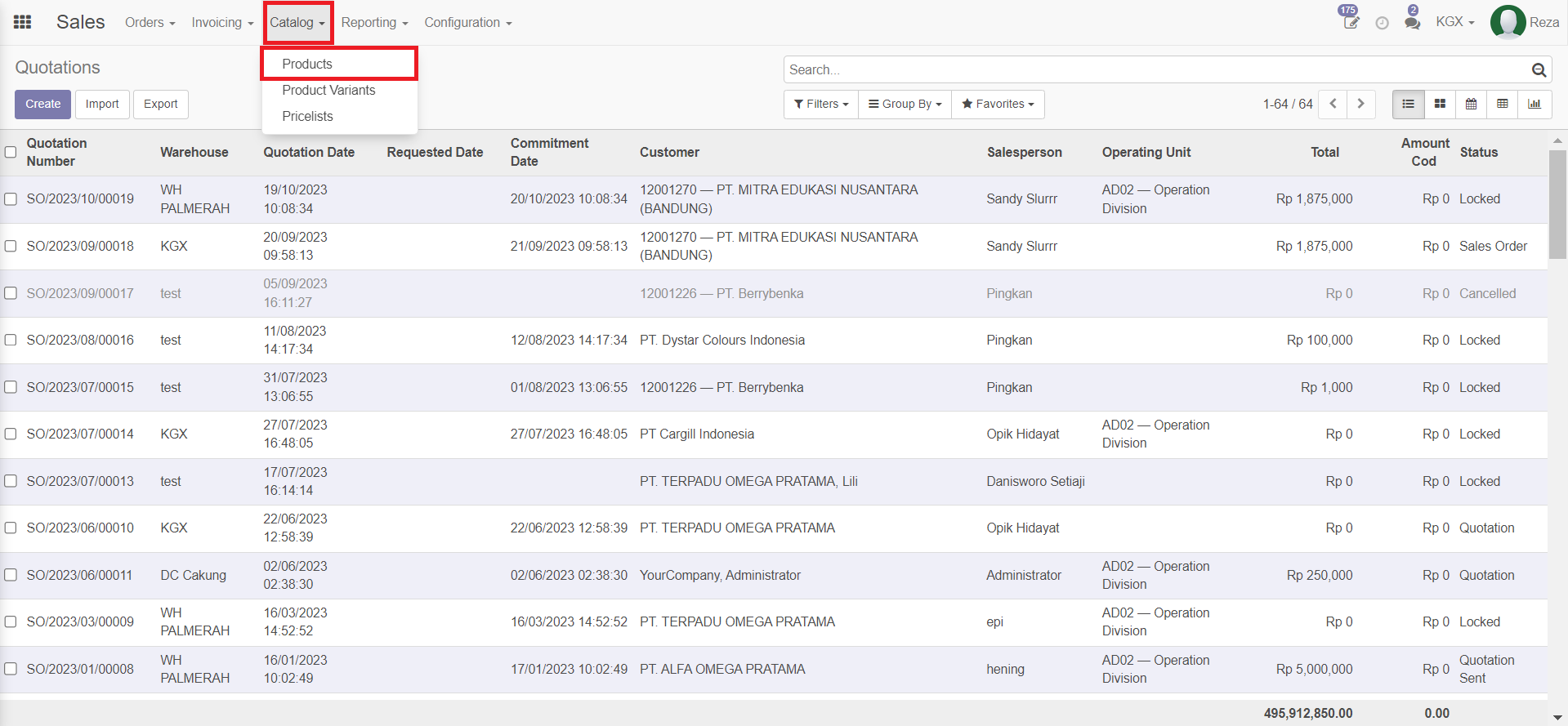Select Product Variants menu entry
The height and width of the screenshot is (726, 1568).
click(339, 91)
